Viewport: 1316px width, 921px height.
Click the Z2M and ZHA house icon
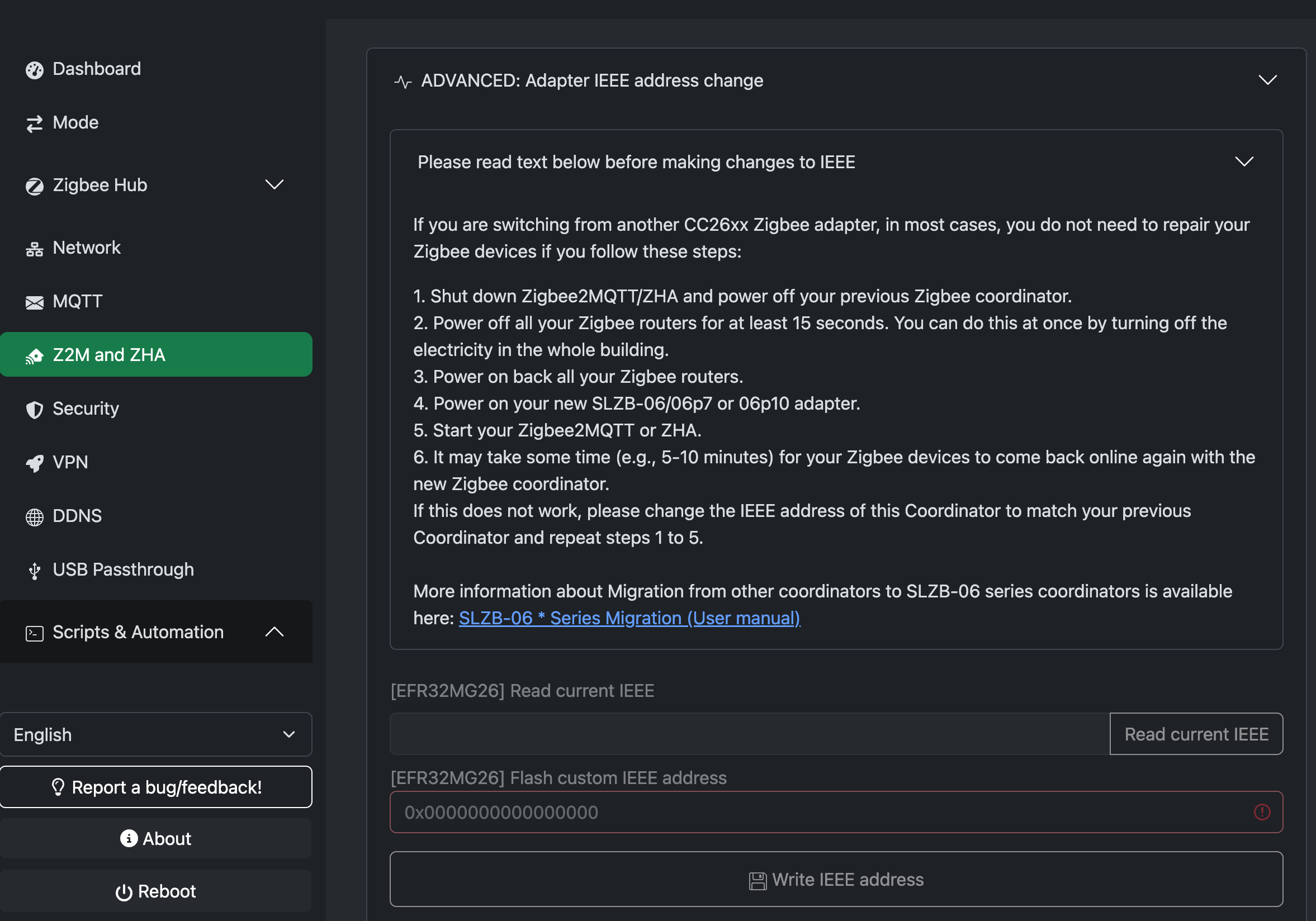pos(35,356)
